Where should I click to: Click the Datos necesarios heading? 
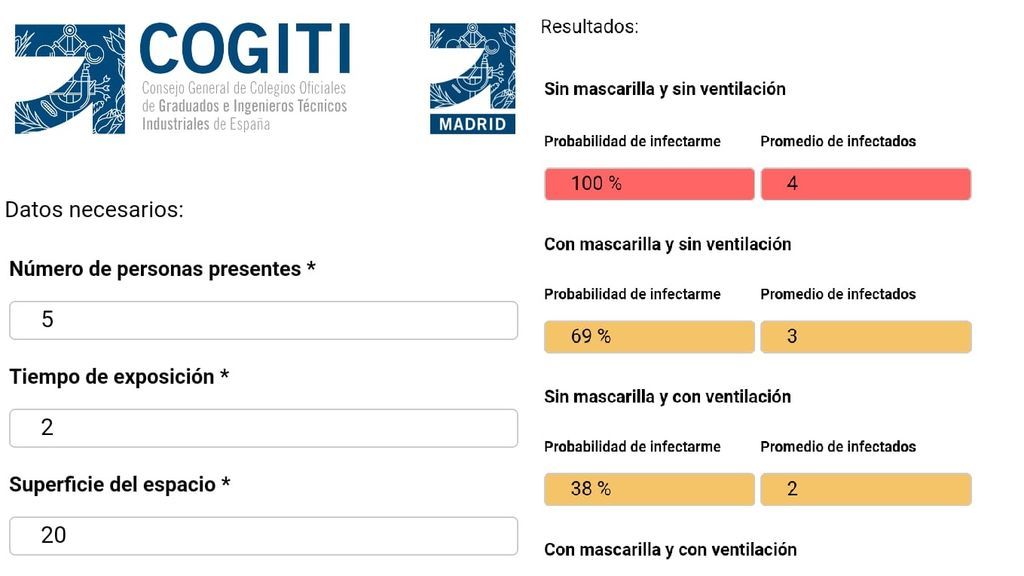click(94, 210)
